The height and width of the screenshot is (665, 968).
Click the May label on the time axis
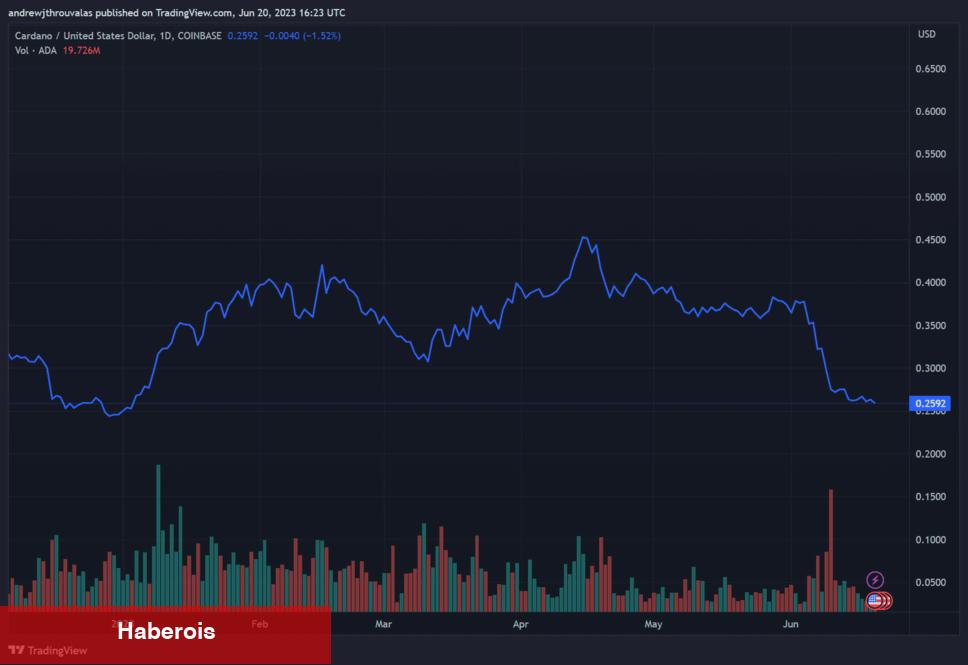[653, 624]
